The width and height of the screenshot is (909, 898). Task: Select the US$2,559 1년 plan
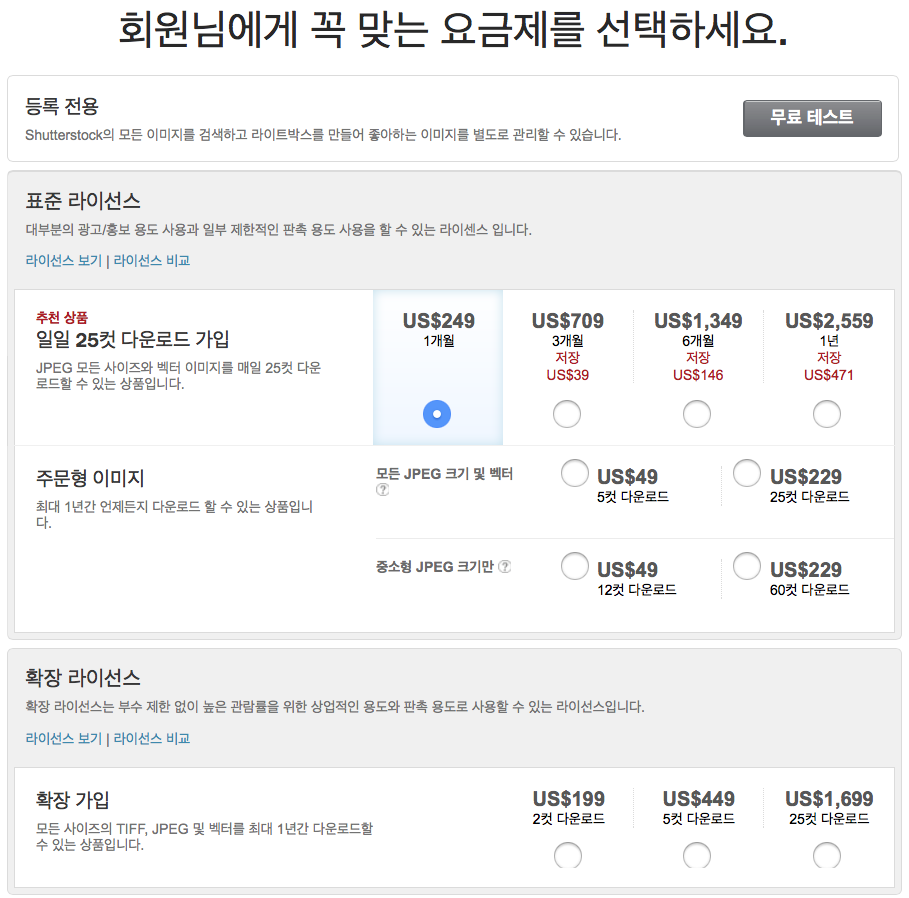[x=827, y=413]
